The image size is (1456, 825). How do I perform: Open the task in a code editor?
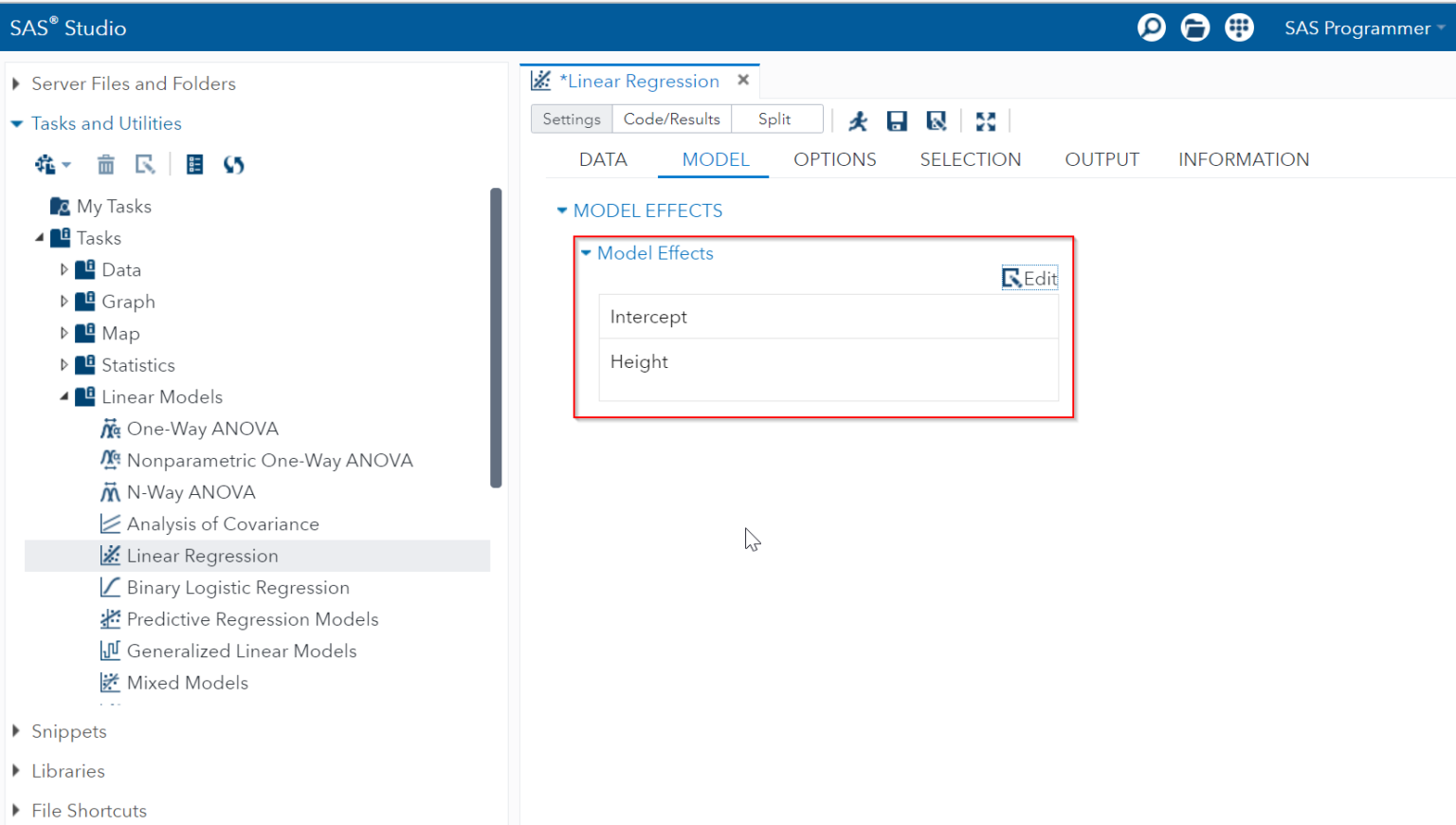[937, 120]
